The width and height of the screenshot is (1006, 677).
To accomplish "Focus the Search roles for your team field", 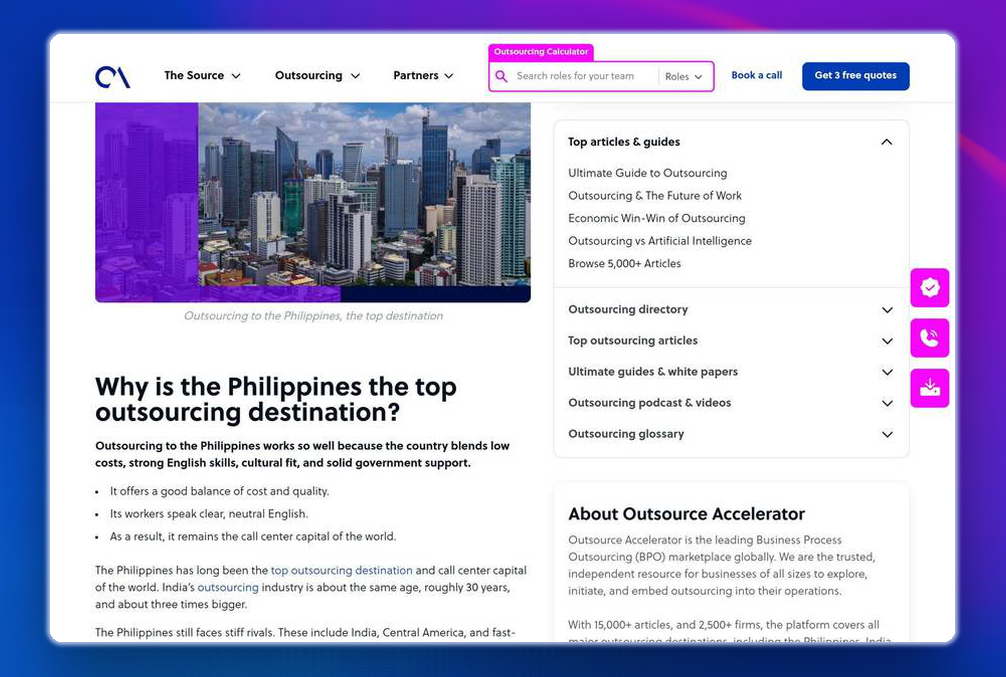I will tap(575, 76).
